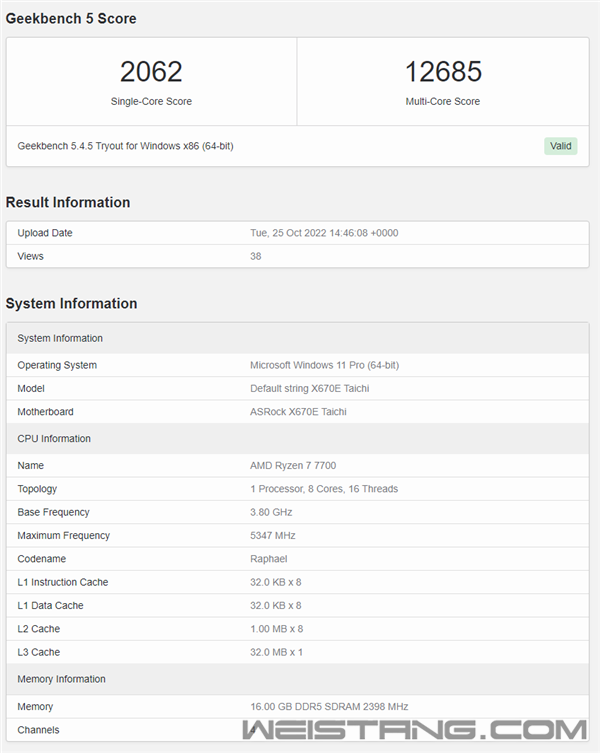Screen dimensions: 600x753
Task: Select ASRock X670E Taichi value
Action: (298, 412)
